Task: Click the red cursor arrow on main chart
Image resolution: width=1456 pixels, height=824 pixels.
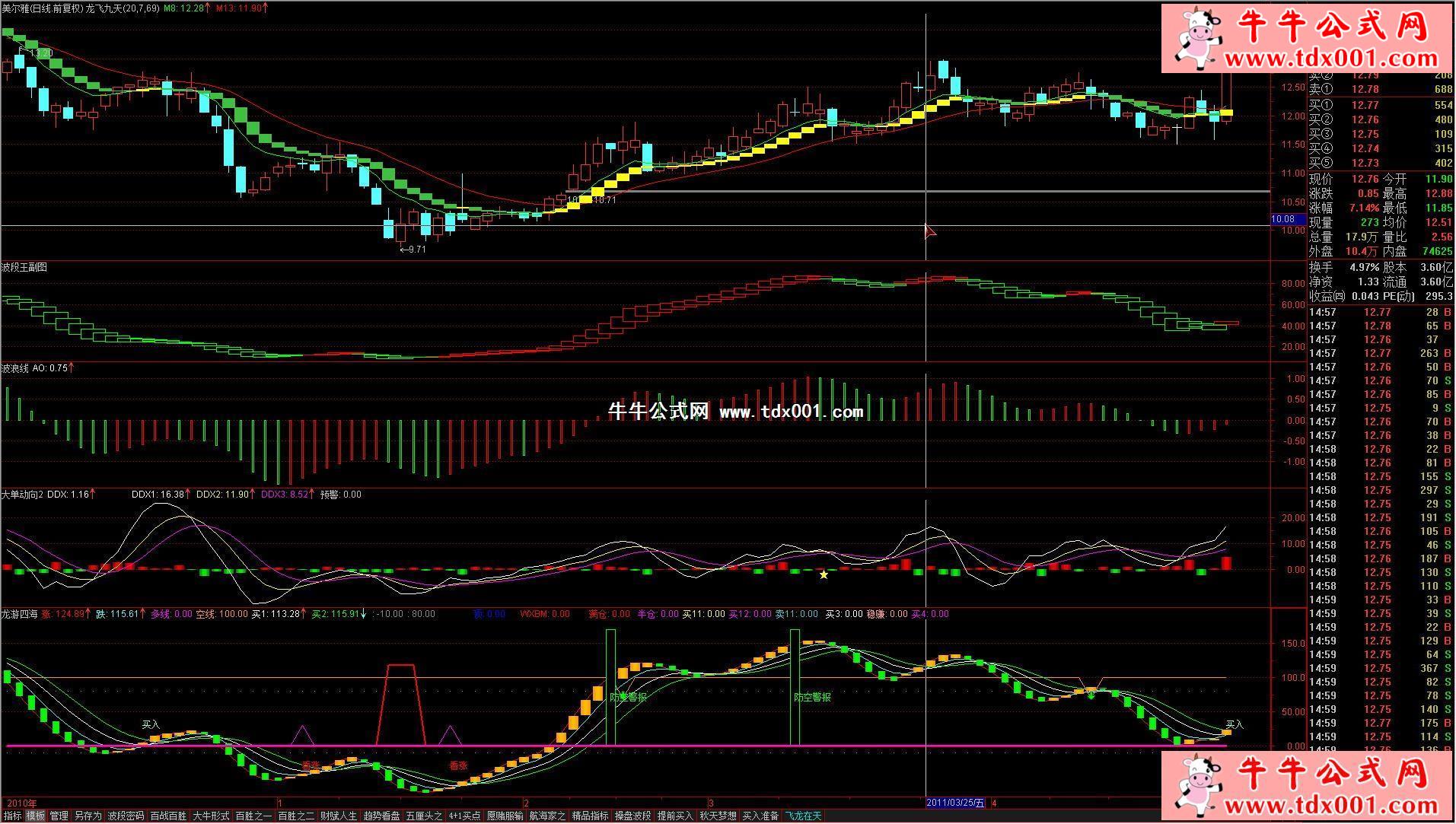Action: (x=929, y=231)
